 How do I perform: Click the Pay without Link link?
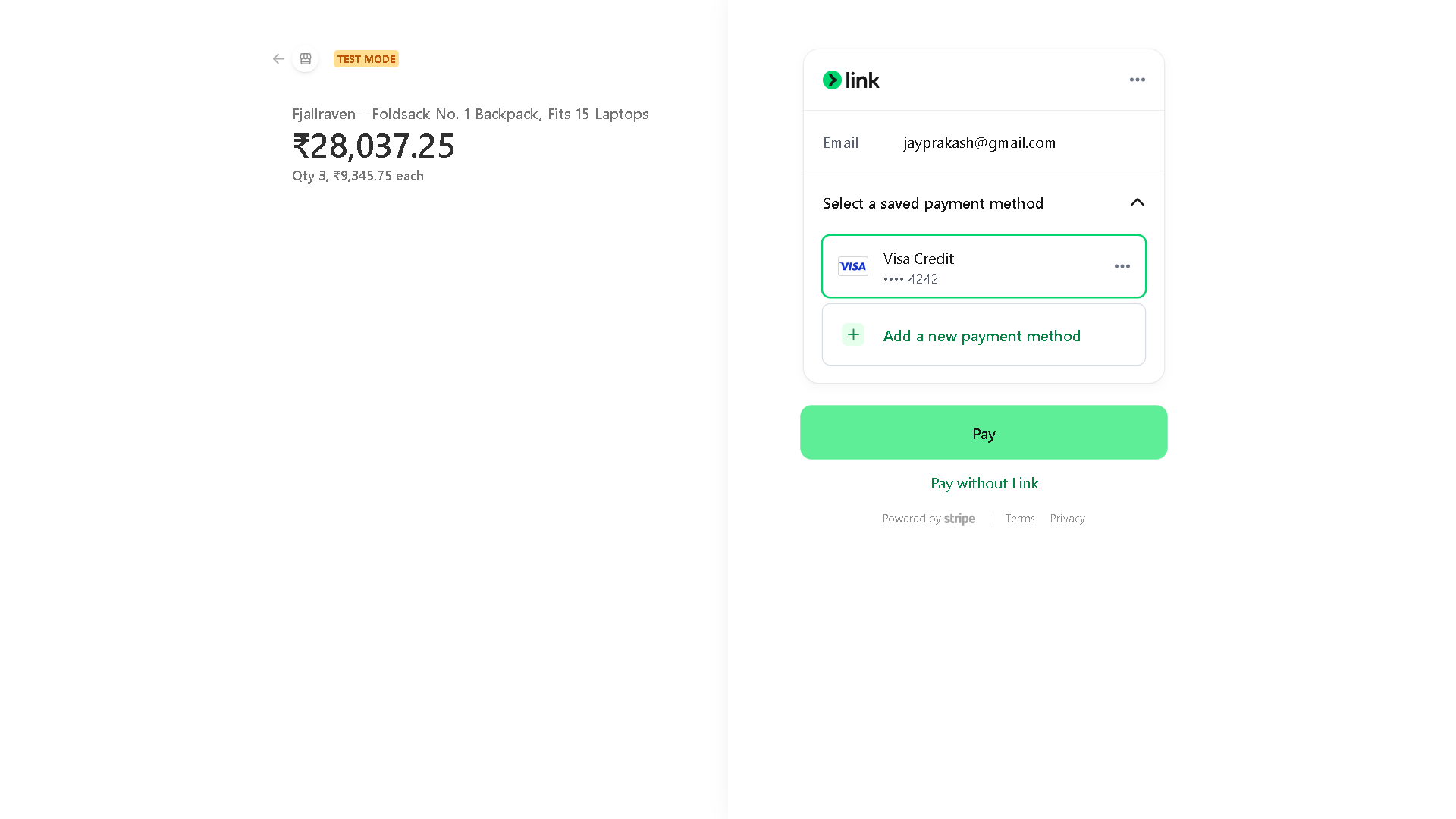[x=984, y=483]
